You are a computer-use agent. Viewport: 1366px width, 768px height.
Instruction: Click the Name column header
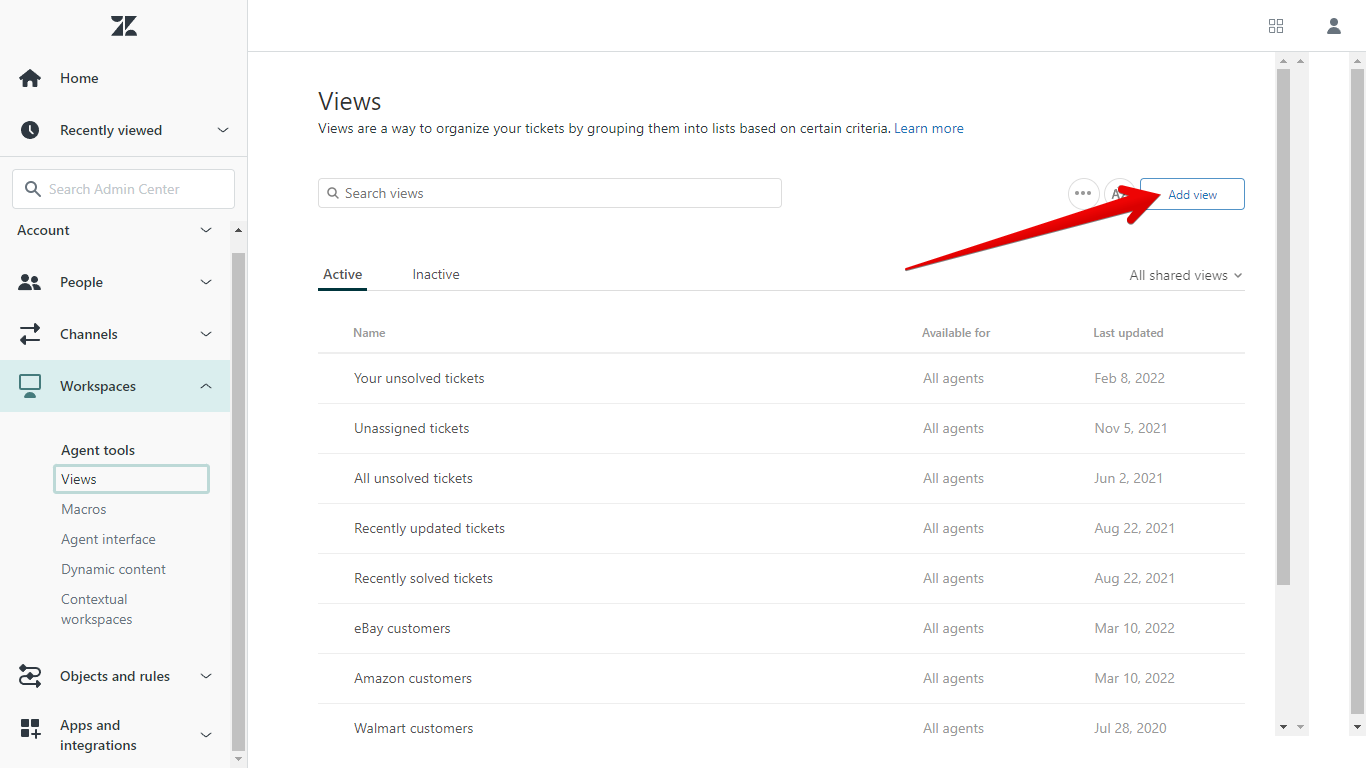coord(369,333)
